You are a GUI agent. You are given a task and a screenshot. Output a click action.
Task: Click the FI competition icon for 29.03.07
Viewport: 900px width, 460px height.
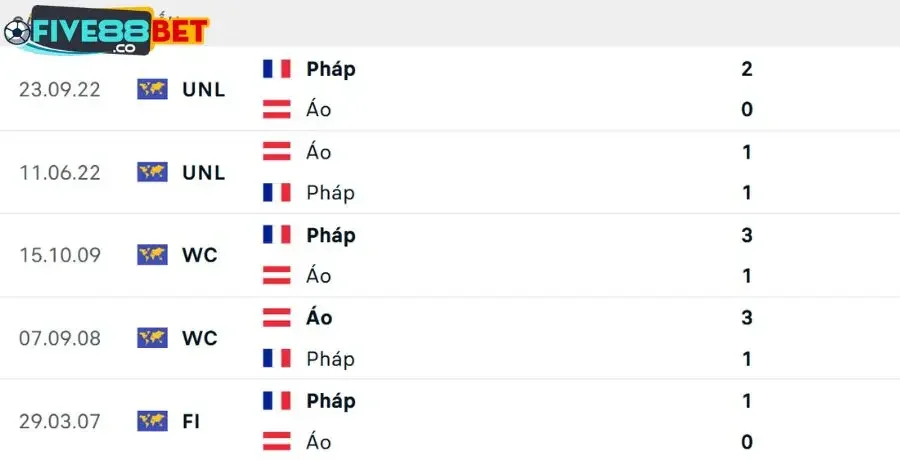(152, 421)
